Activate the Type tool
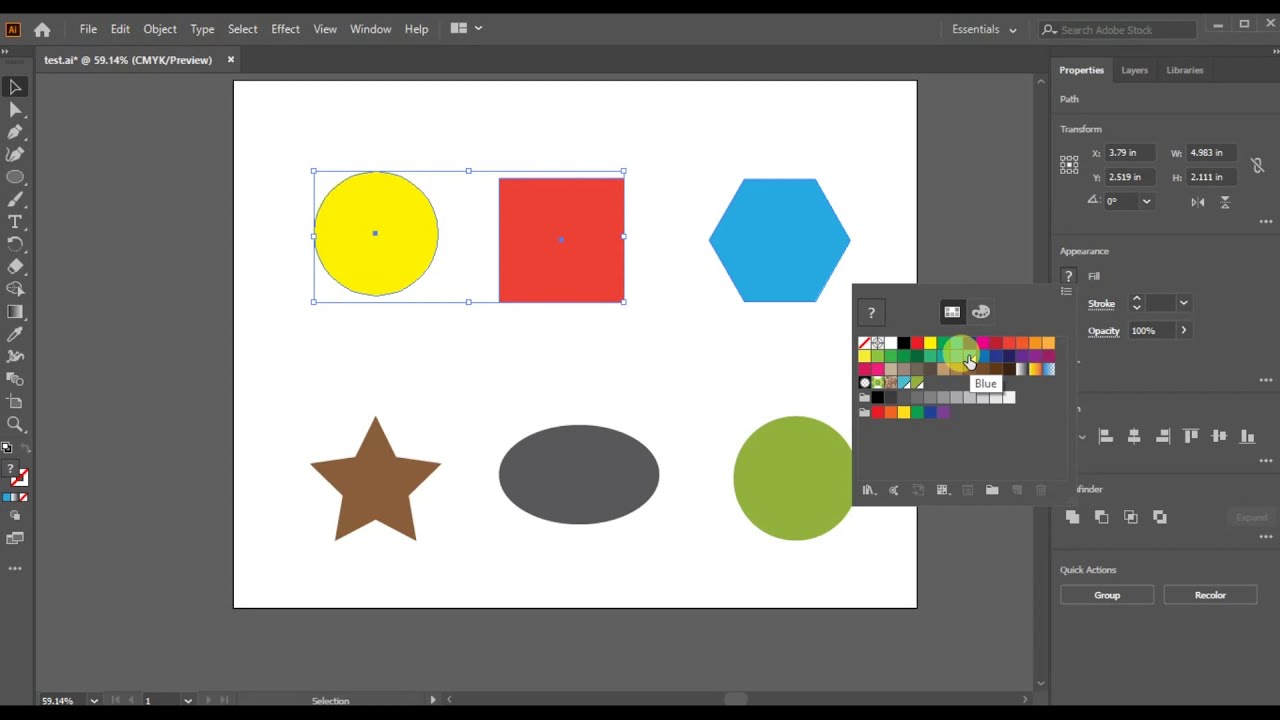 (x=15, y=222)
